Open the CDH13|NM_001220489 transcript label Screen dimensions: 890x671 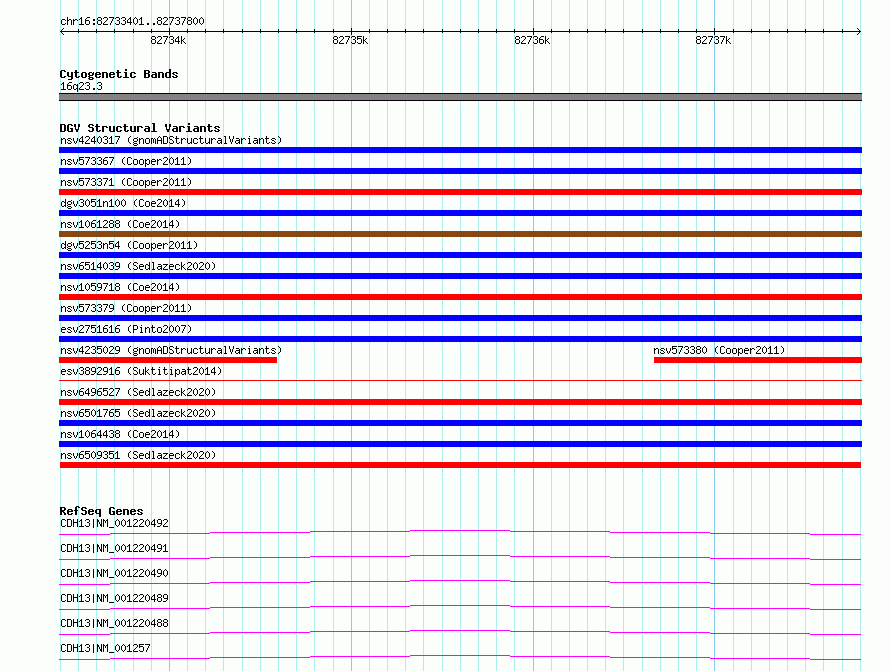114,598
